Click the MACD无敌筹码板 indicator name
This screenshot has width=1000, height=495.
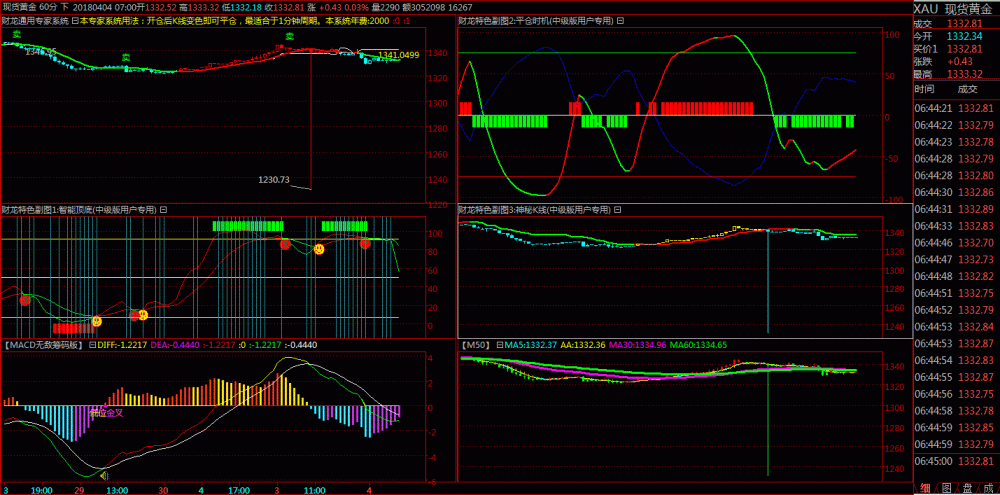[x=43, y=345]
